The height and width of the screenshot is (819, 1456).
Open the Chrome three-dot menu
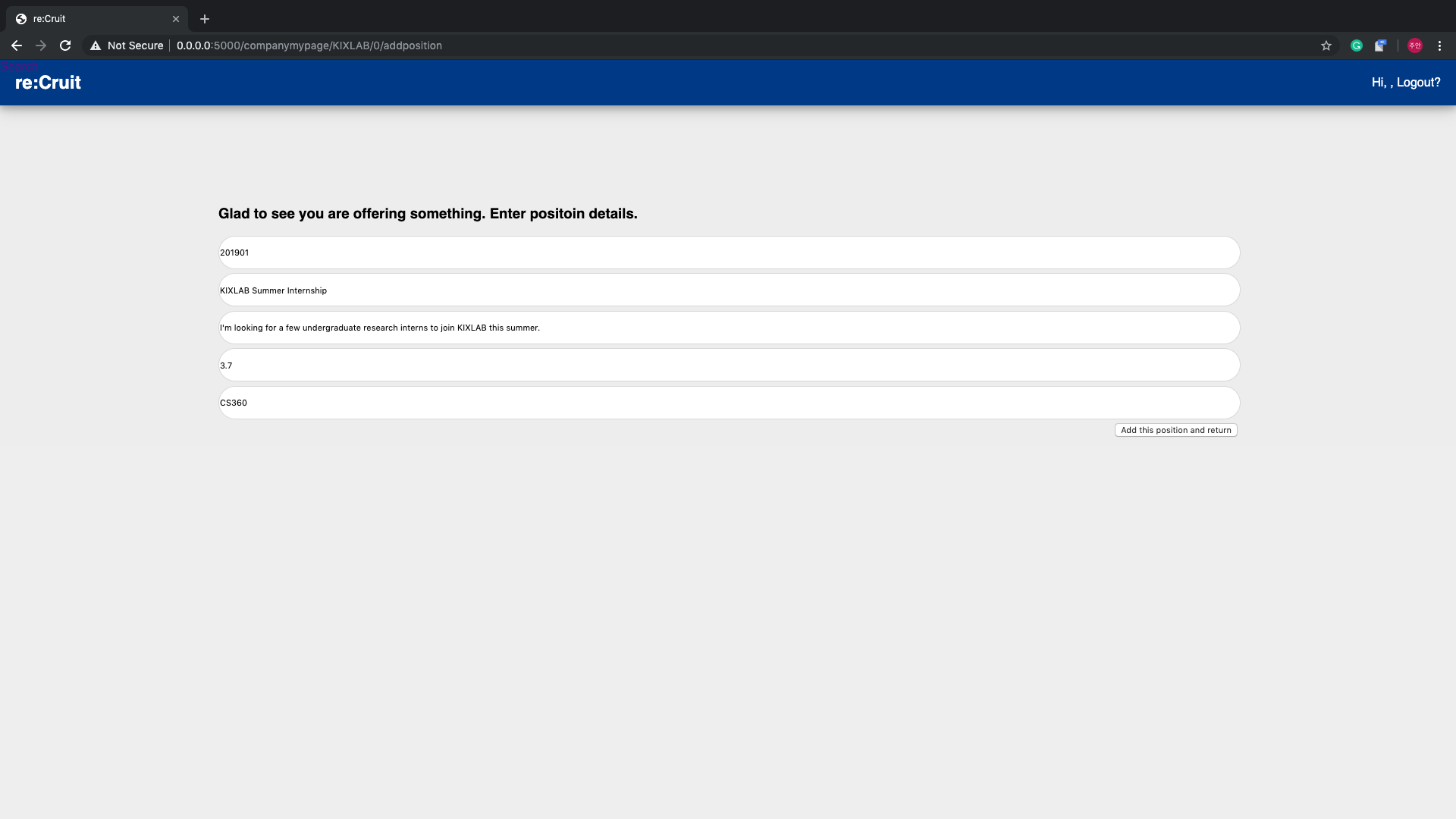[x=1439, y=45]
